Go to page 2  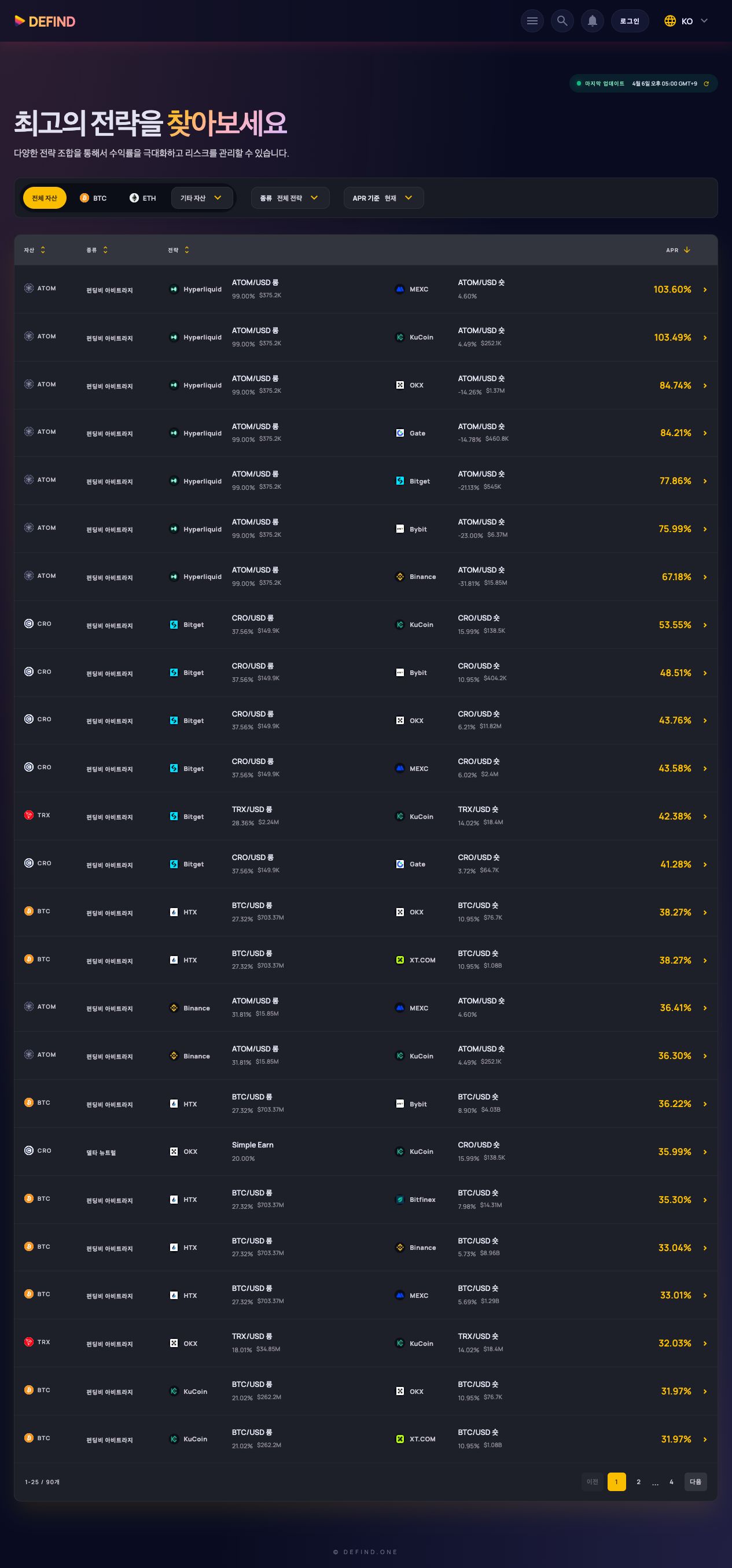pos(638,1482)
